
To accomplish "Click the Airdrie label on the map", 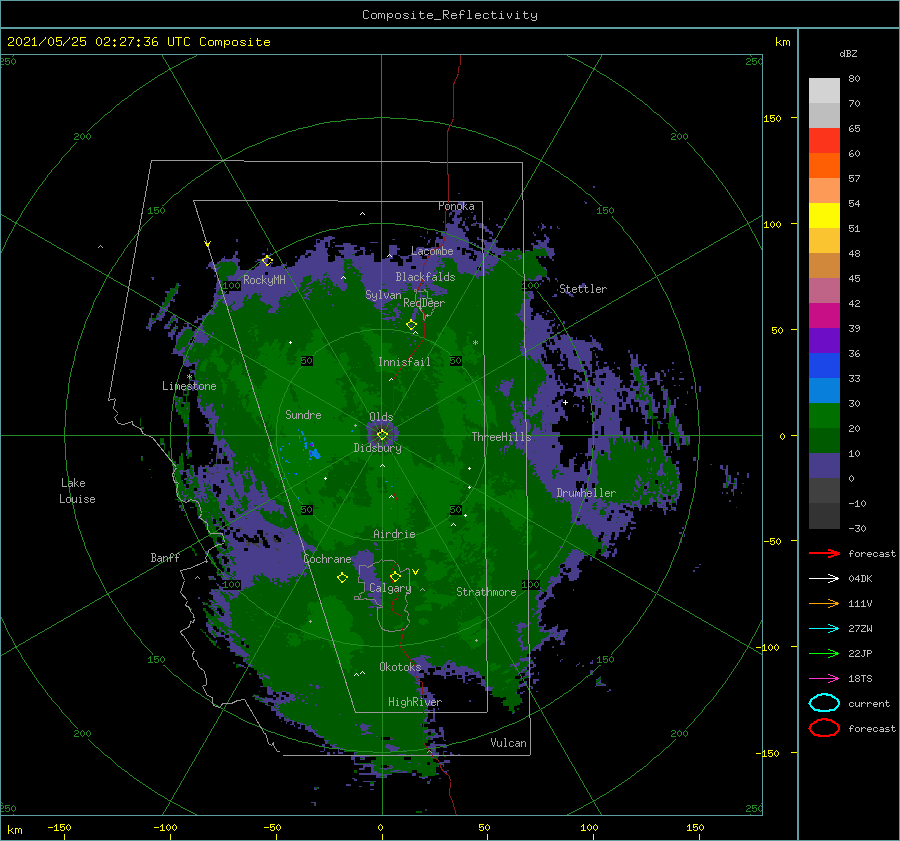I will [394, 534].
